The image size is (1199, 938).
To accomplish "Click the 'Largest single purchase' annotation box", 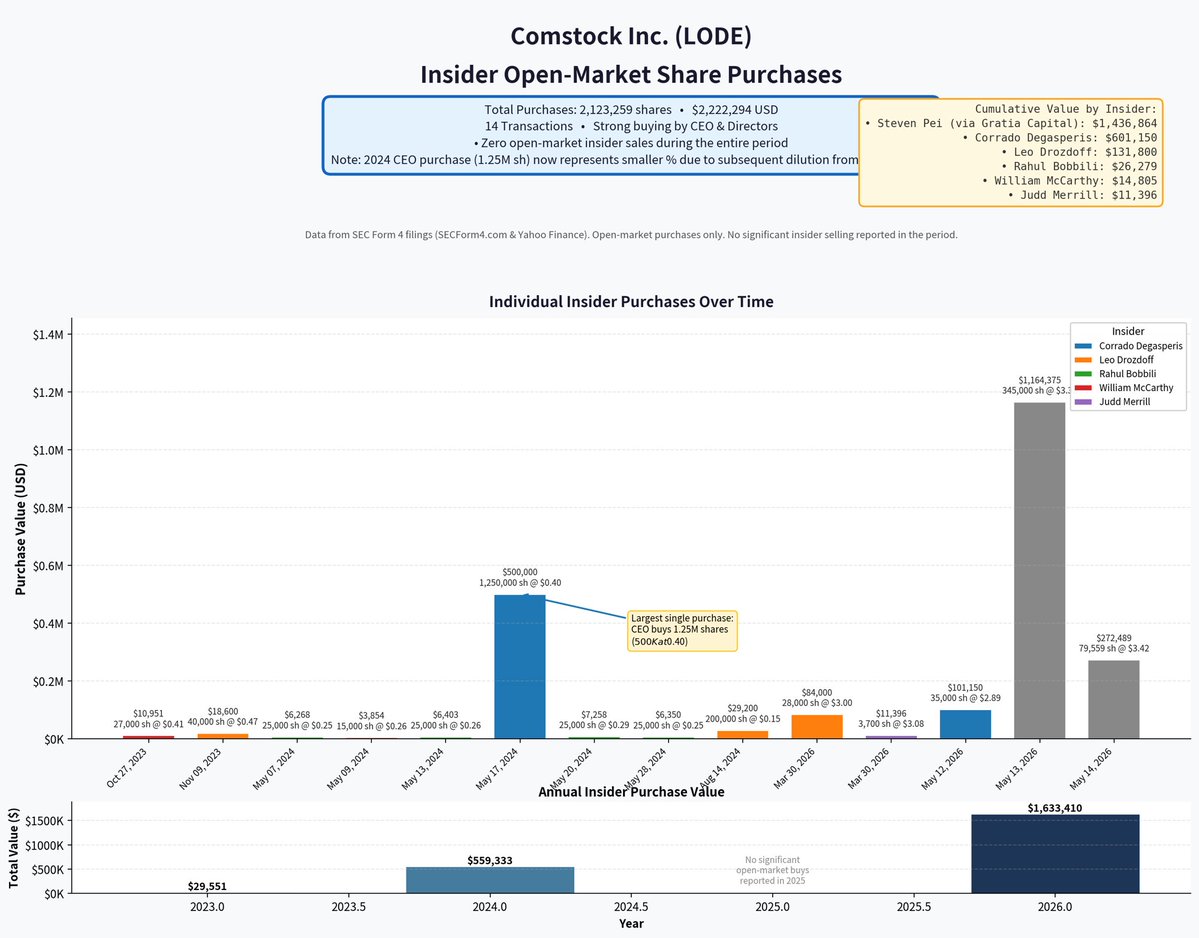I will tap(682, 630).
